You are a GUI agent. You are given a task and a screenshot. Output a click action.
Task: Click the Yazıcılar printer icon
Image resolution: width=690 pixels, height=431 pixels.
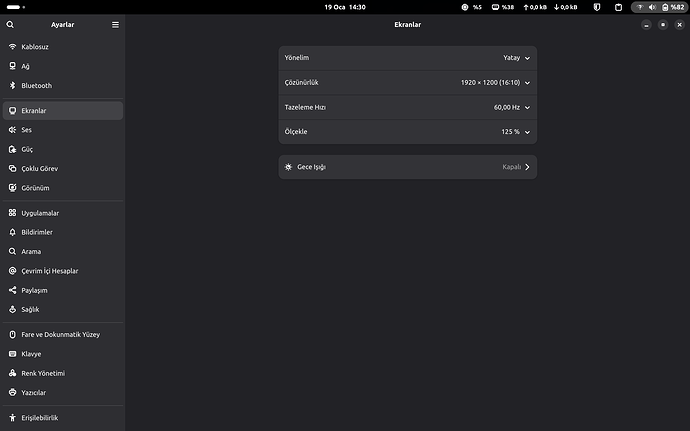point(12,393)
